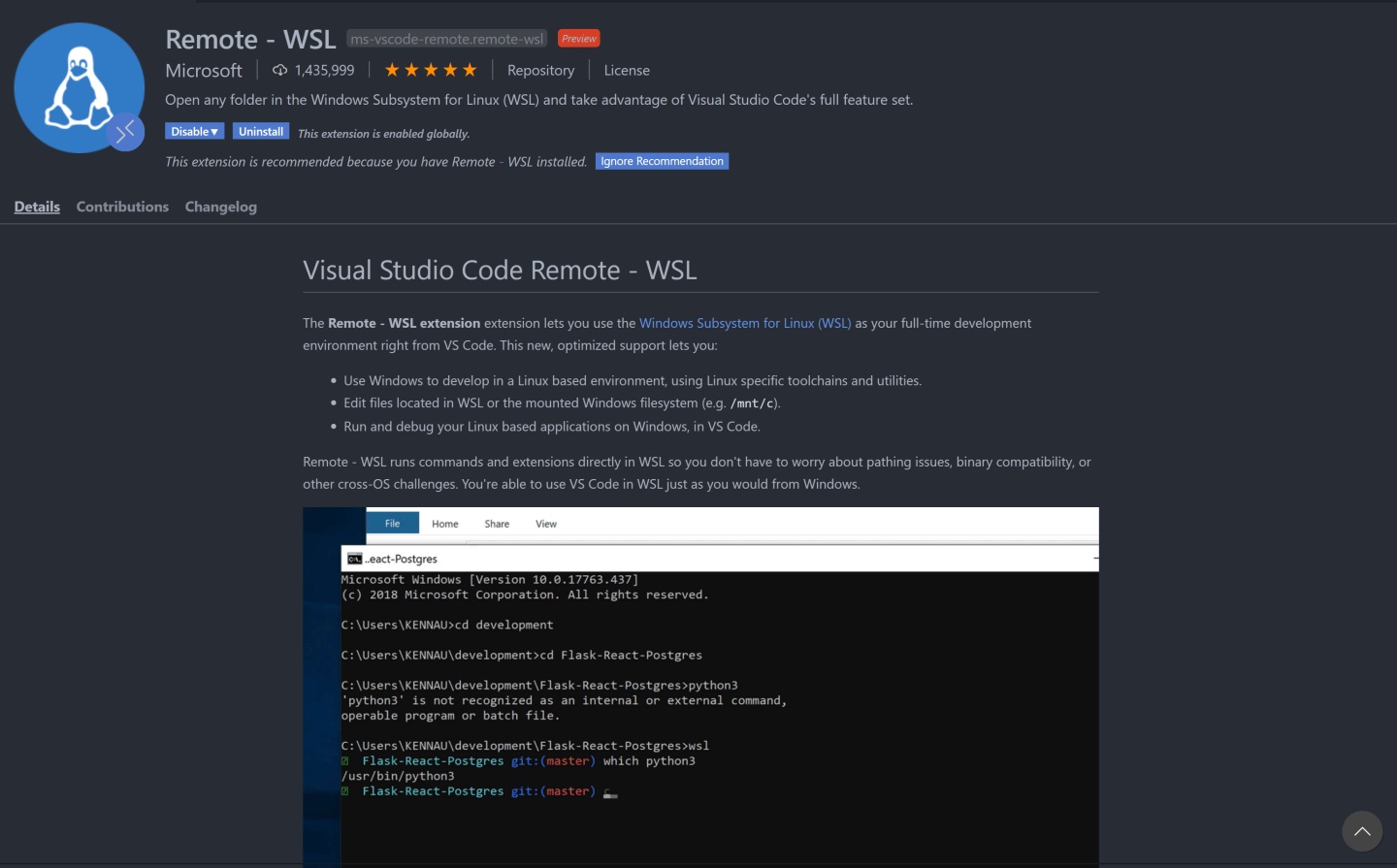
Task: Click the Home tab in the demo screenshot
Action: (x=445, y=524)
